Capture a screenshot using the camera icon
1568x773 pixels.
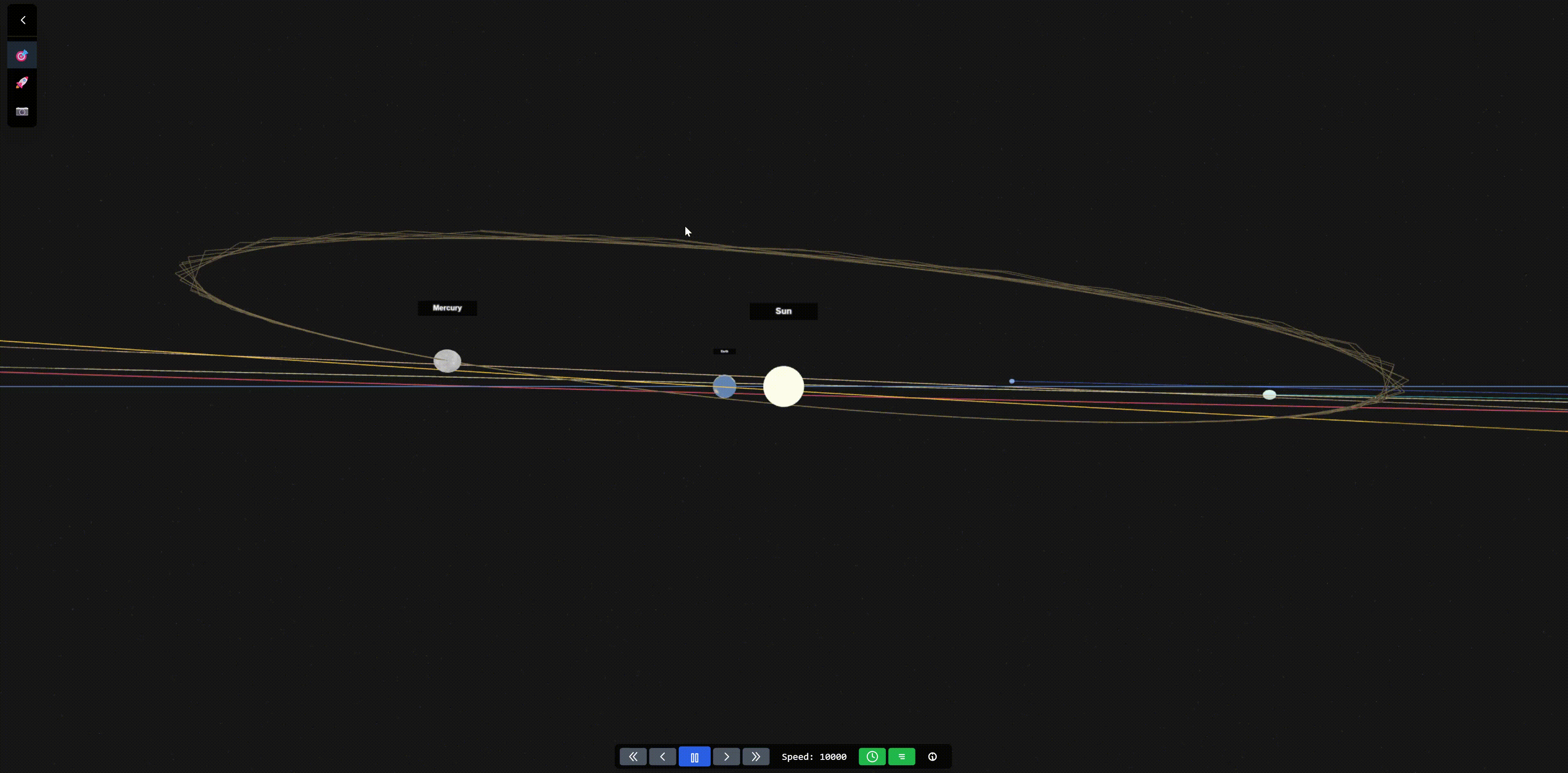coord(22,111)
